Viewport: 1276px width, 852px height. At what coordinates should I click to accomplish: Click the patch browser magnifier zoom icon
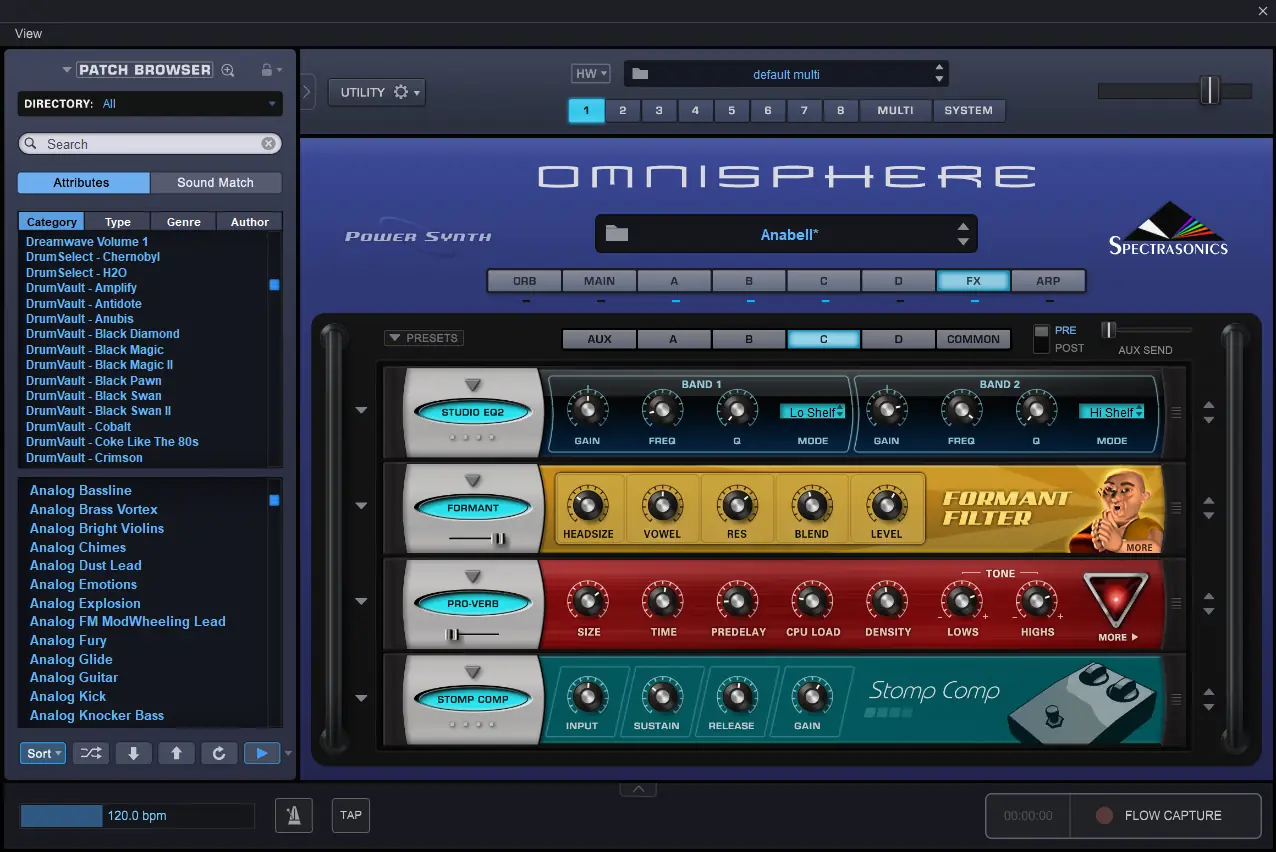click(228, 70)
